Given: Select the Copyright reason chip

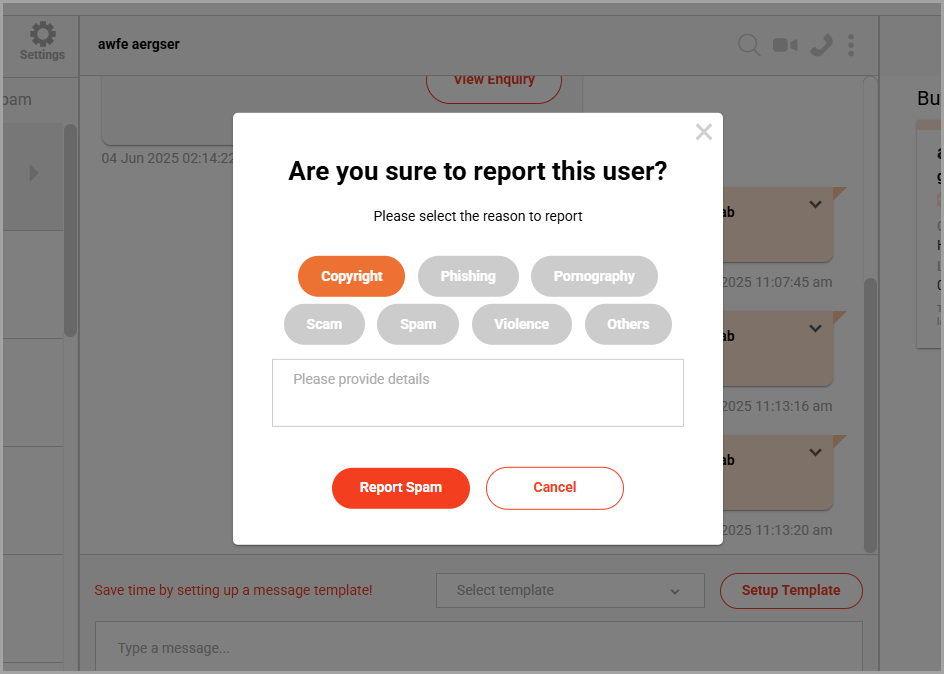Looking at the screenshot, I should (x=352, y=276).
